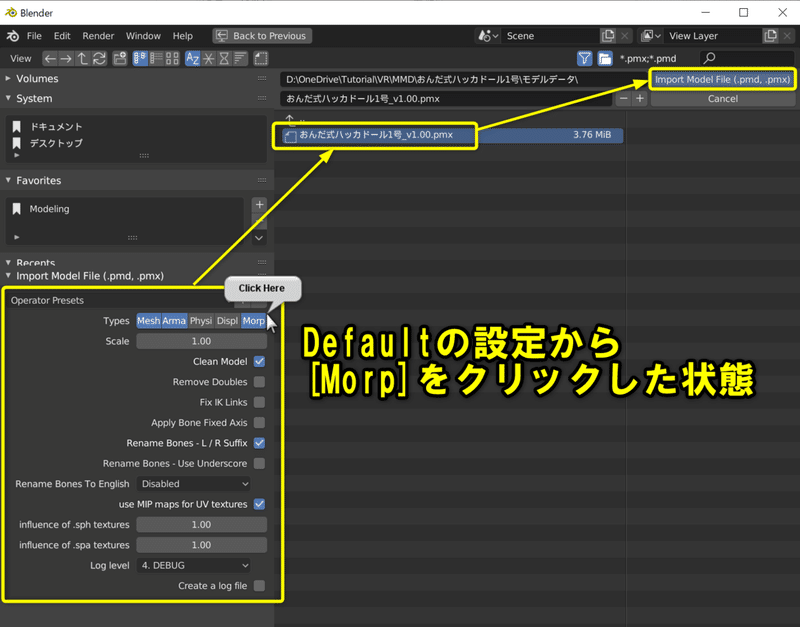Open the Scene browse dropdown icon
Screen dimensions: 800x627
(x=487, y=36)
